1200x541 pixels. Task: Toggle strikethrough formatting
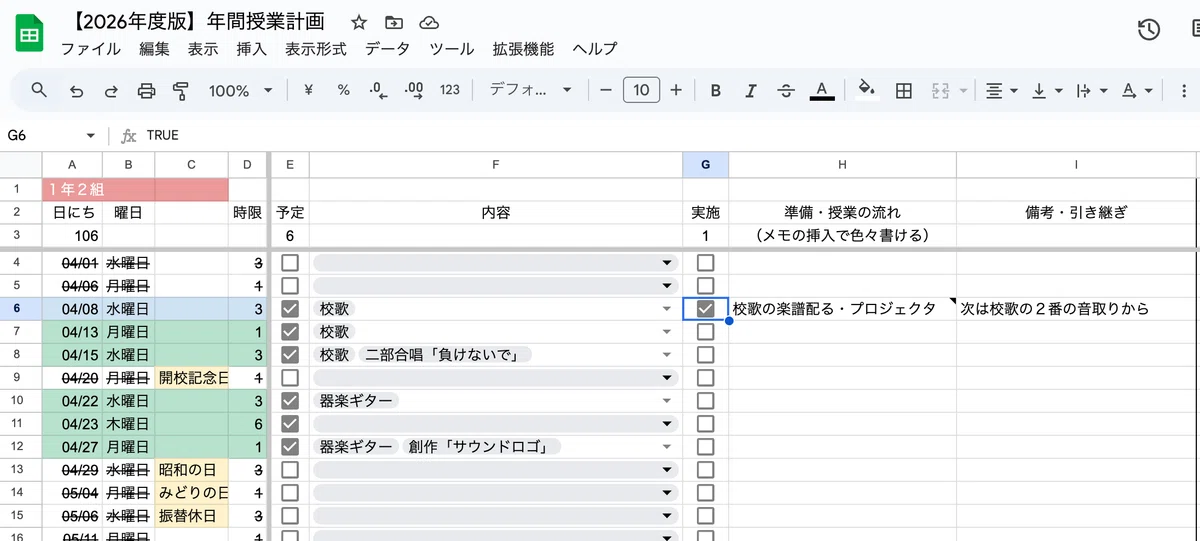786,91
